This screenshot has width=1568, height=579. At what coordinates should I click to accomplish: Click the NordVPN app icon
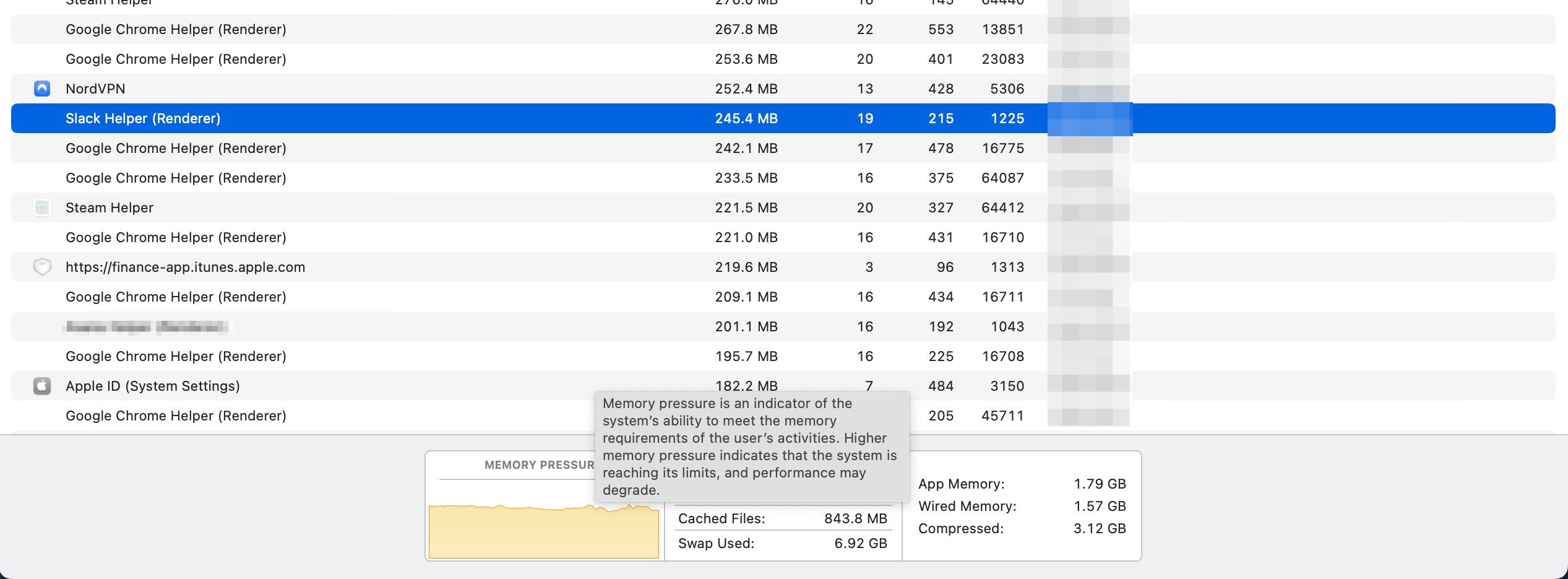(42, 89)
